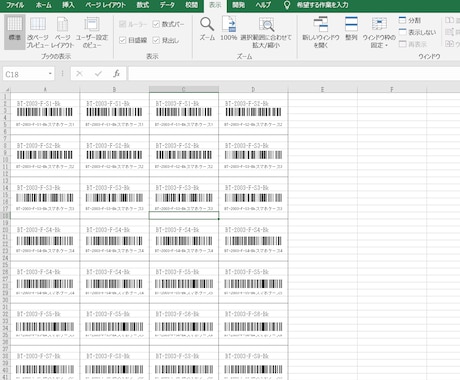Open ユーザー設定のビュー custom views
This screenshot has height=380, width=460.
92,32
